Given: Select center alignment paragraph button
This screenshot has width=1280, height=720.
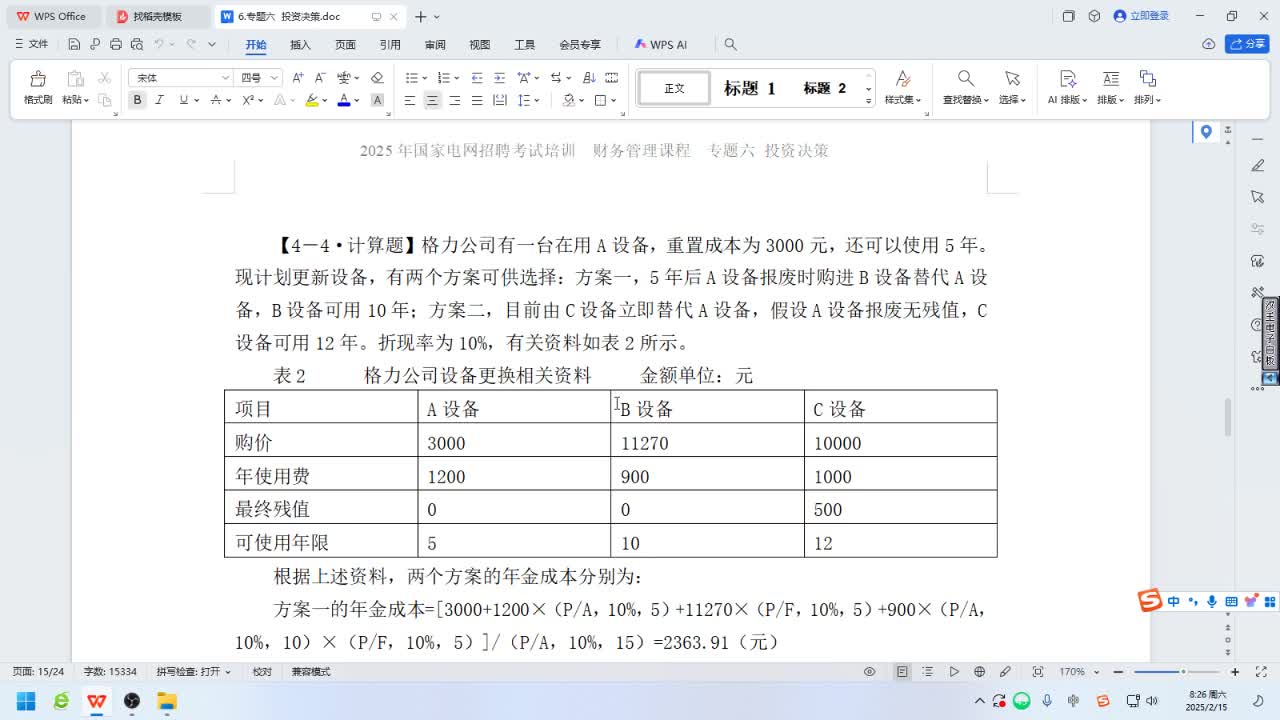Looking at the screenshot, I should pos(432,100).
